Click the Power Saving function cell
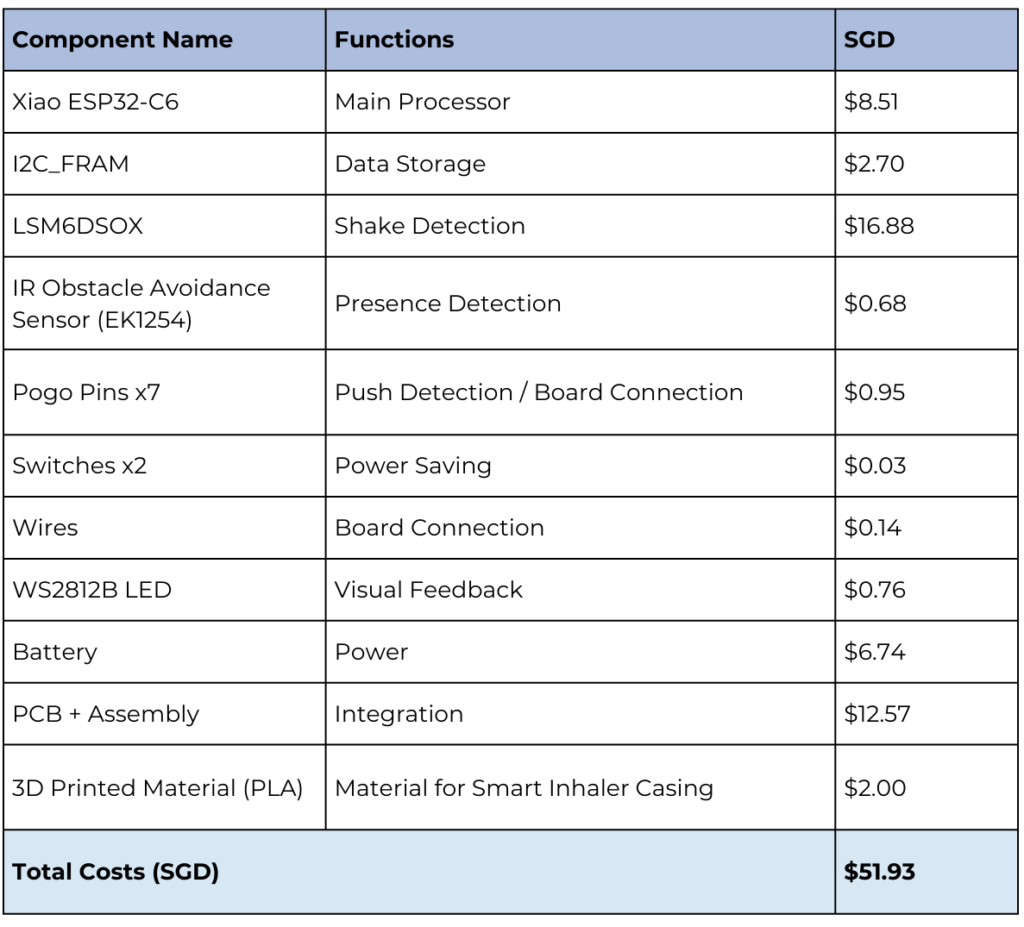 [413, 466]
